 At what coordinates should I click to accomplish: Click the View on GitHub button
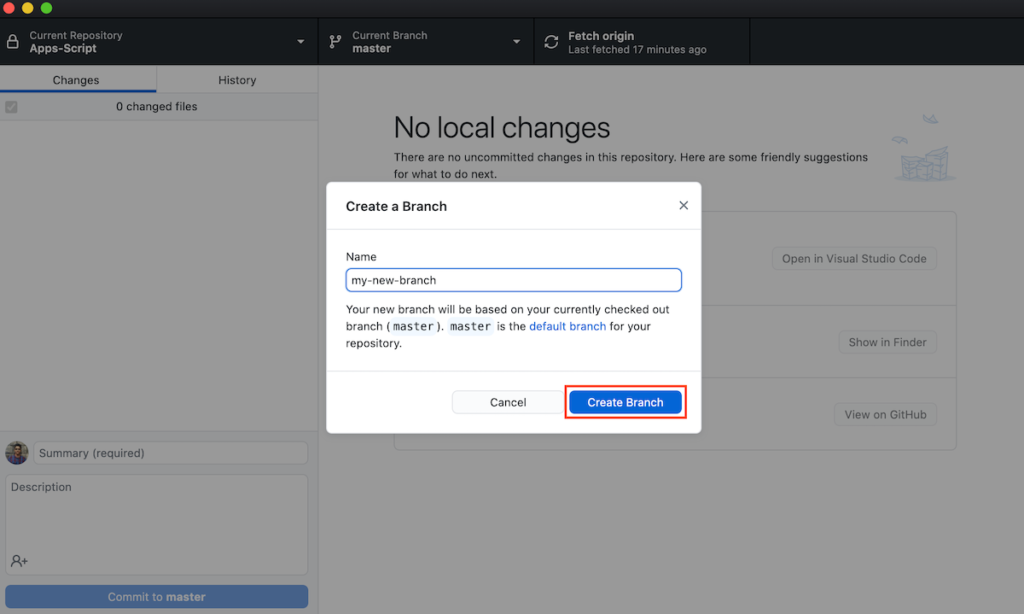point(886,415)
